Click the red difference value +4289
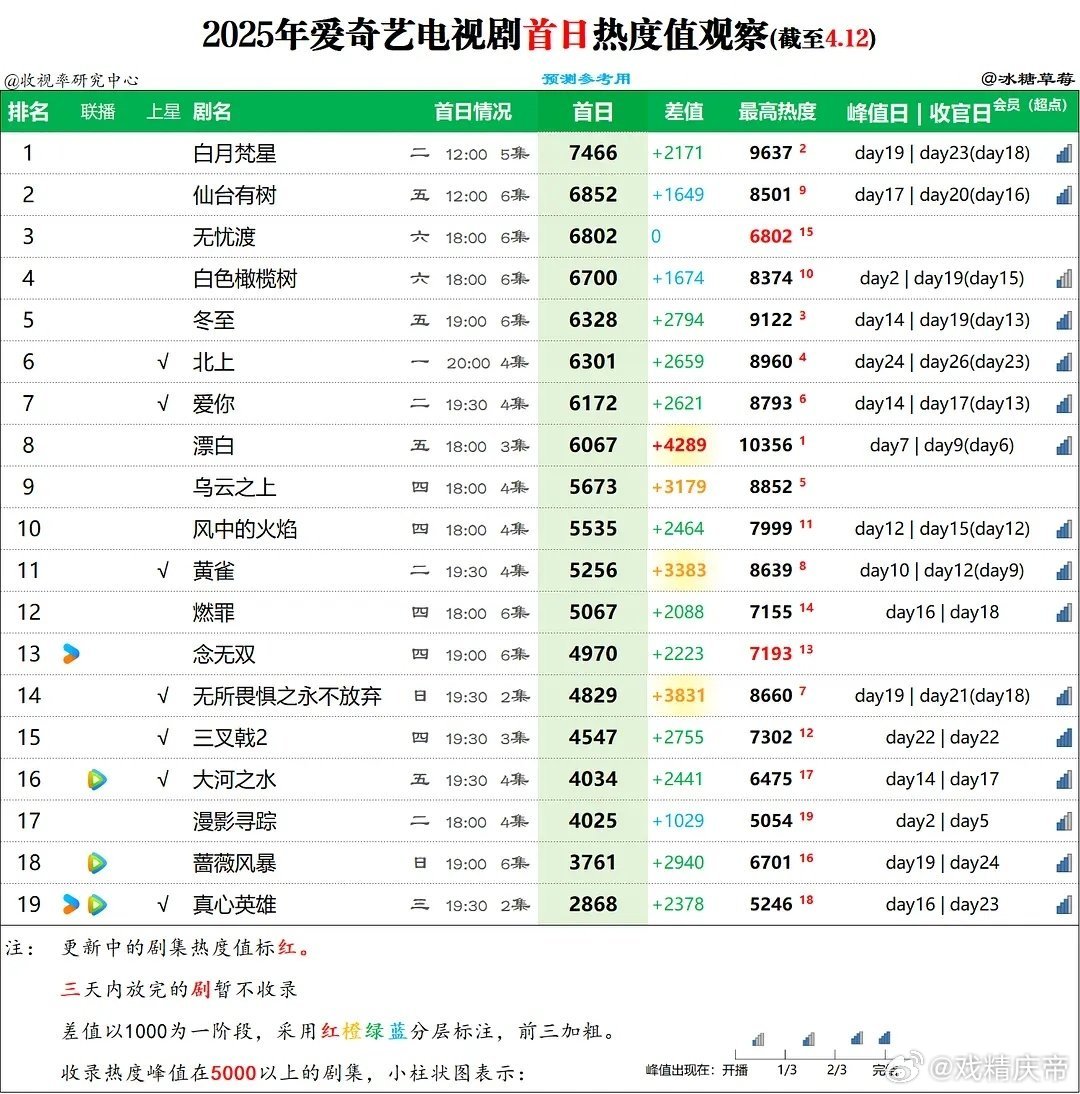 679,445
